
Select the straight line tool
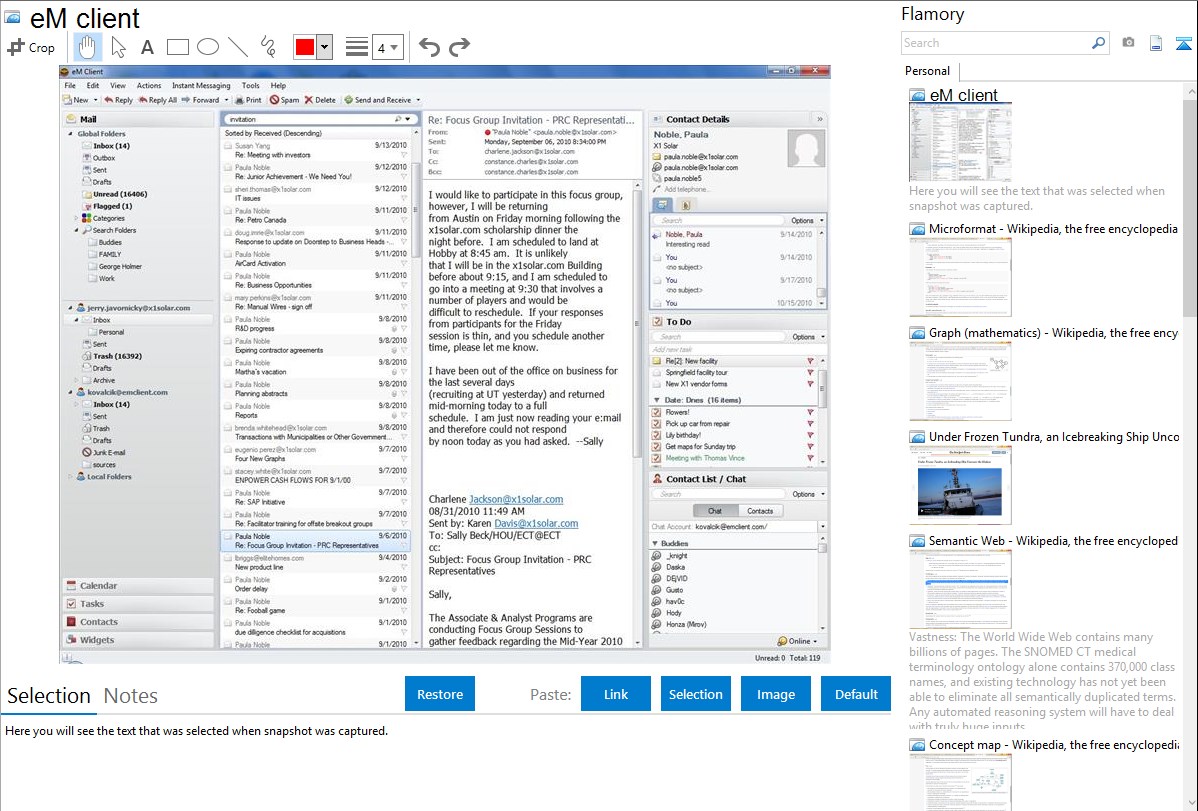(238, 47)
